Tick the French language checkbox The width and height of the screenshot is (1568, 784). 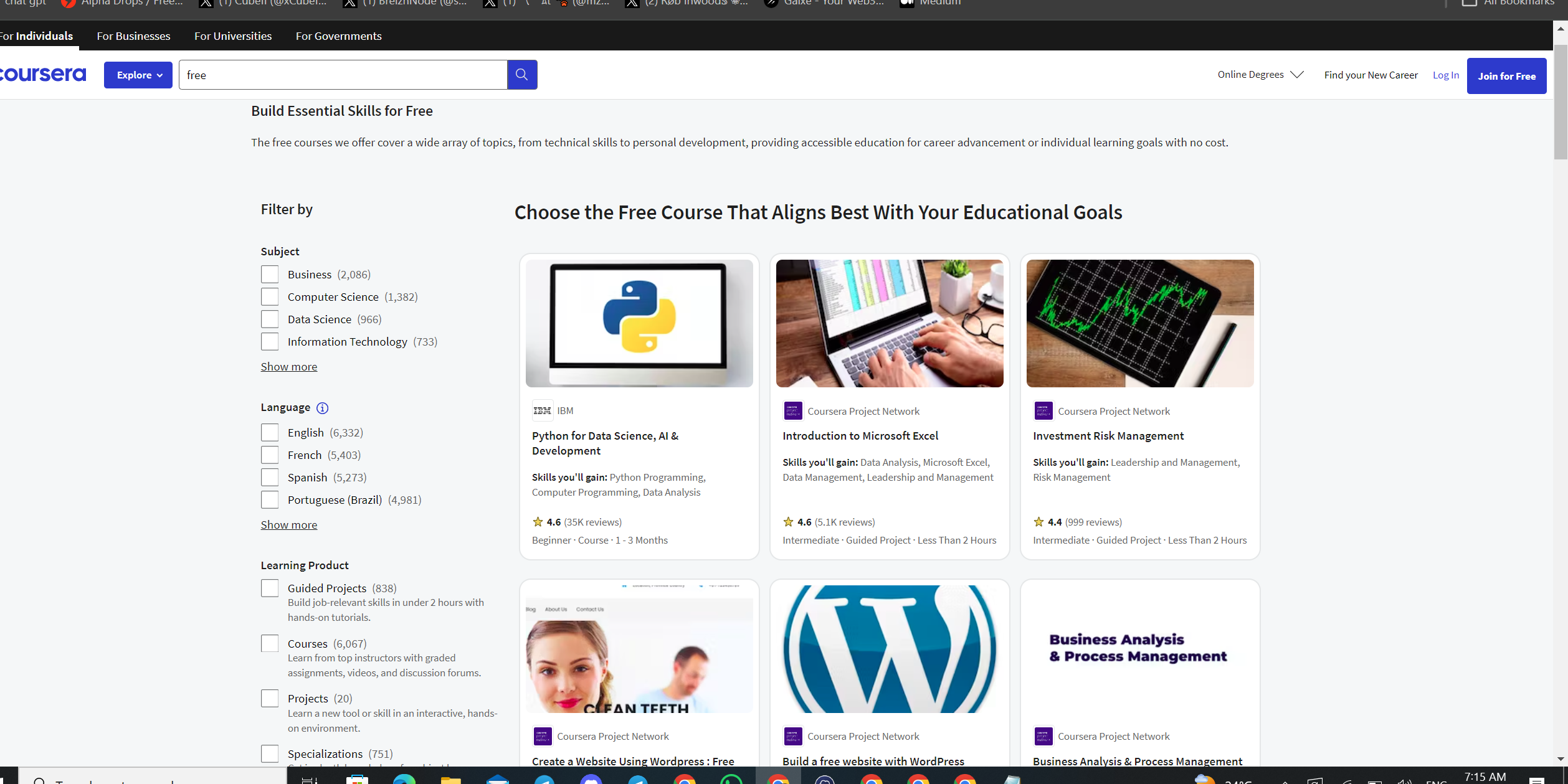270,455
